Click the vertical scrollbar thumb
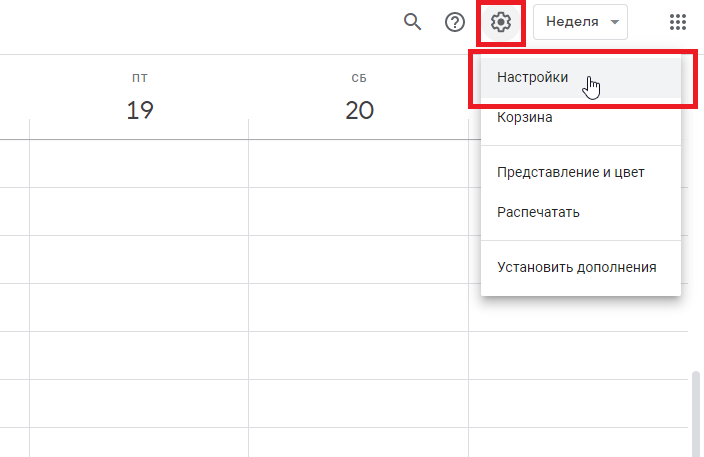This screenshot has height=457, width=704. click(695, 413)
